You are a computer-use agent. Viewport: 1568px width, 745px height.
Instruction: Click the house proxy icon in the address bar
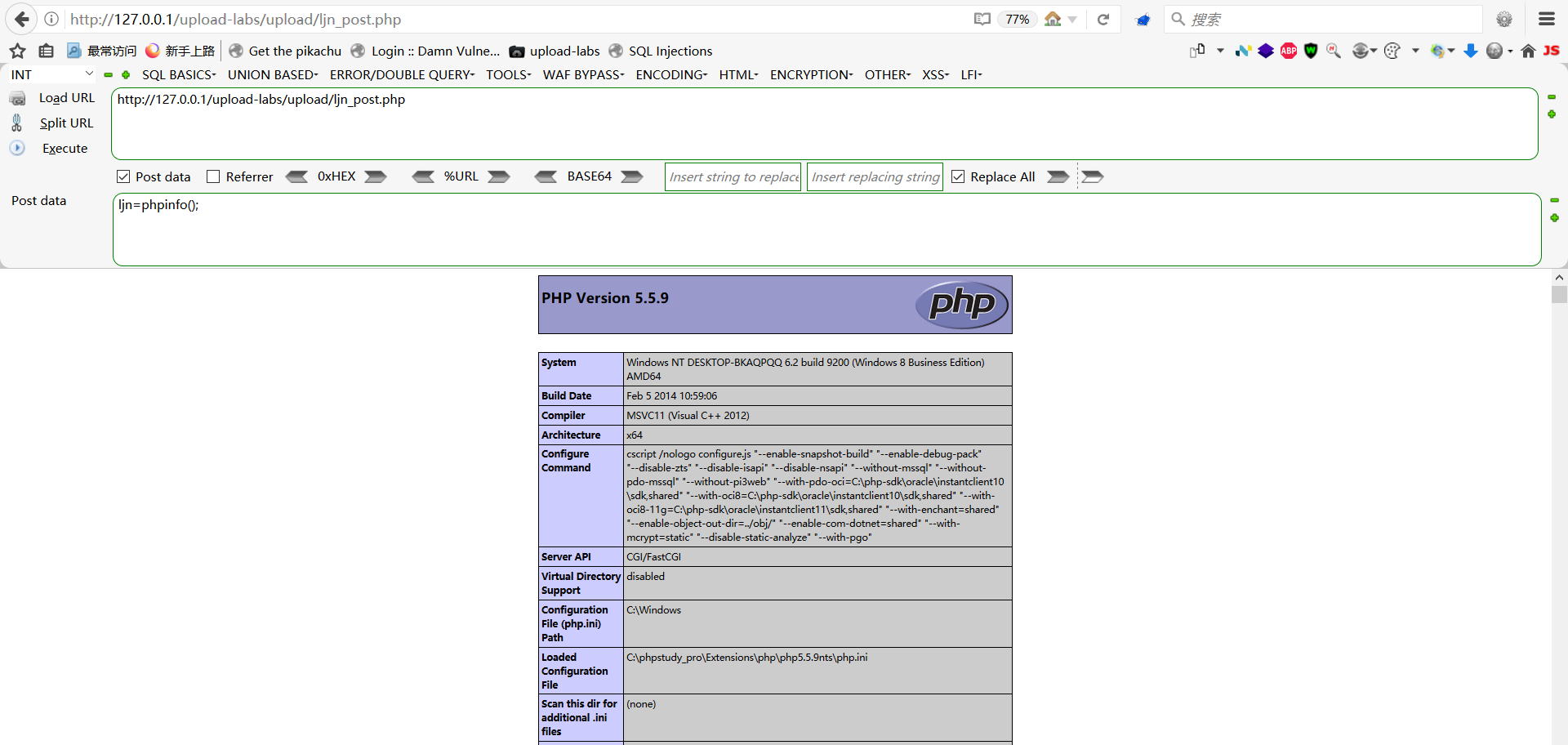coord(1053,19)
